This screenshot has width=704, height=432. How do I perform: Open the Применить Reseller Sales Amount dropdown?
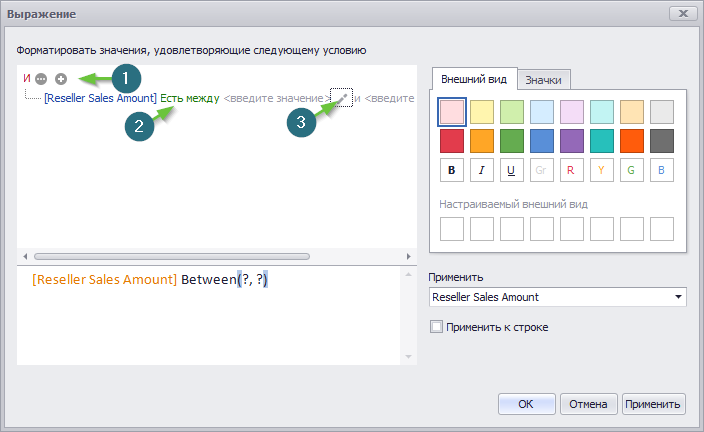(558, 297)
